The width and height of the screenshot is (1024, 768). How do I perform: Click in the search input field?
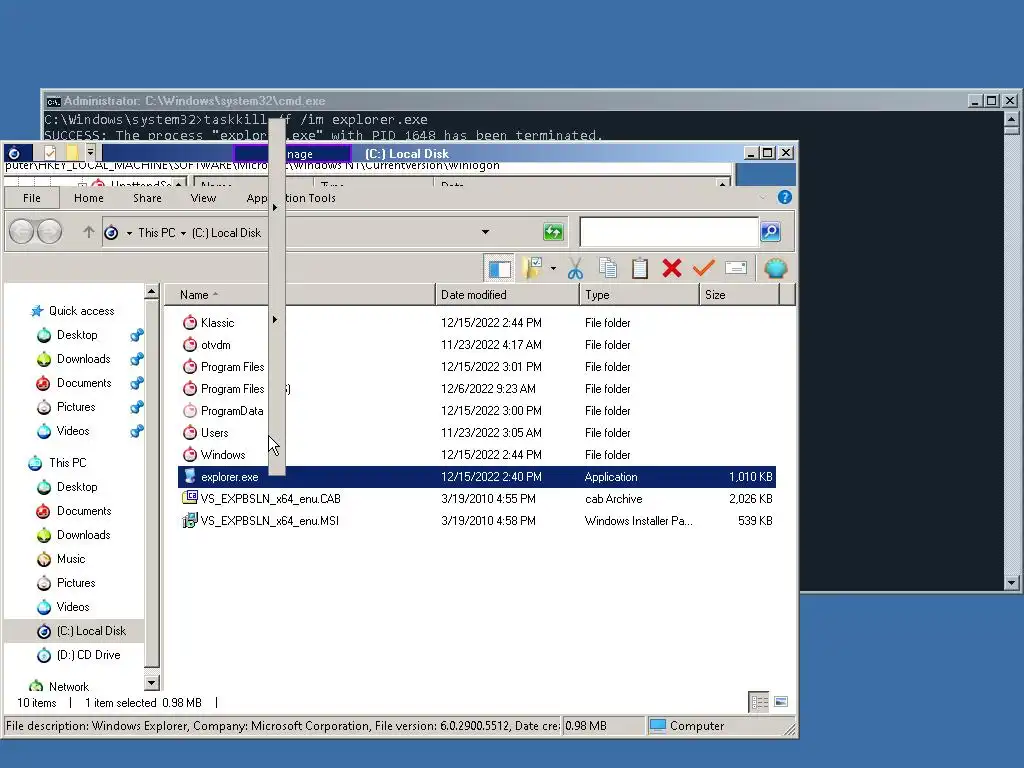[669, 232]
